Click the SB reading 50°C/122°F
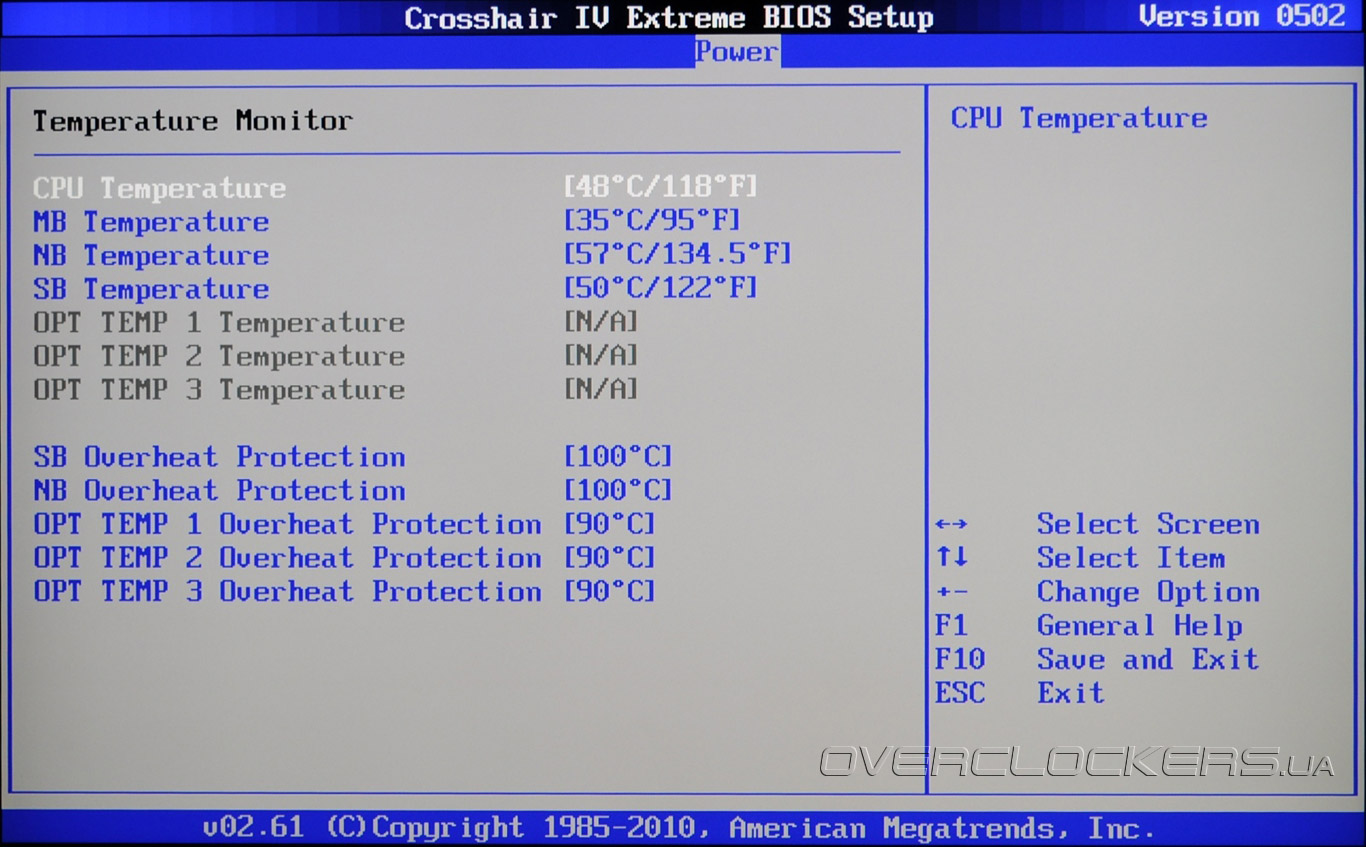The height and width of the screenshot is (847, 1366). 661,290
